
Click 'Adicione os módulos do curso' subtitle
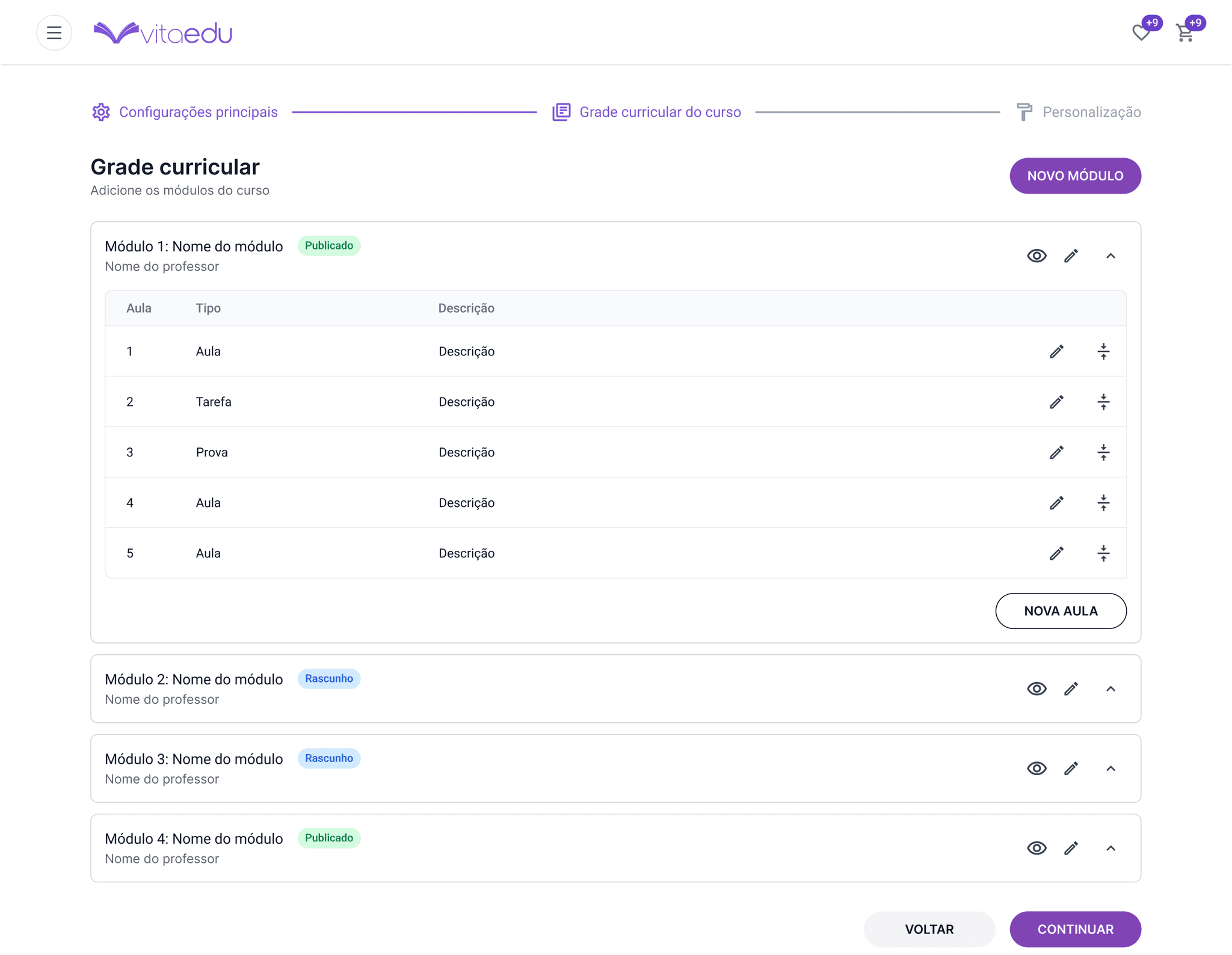point(180,190)
